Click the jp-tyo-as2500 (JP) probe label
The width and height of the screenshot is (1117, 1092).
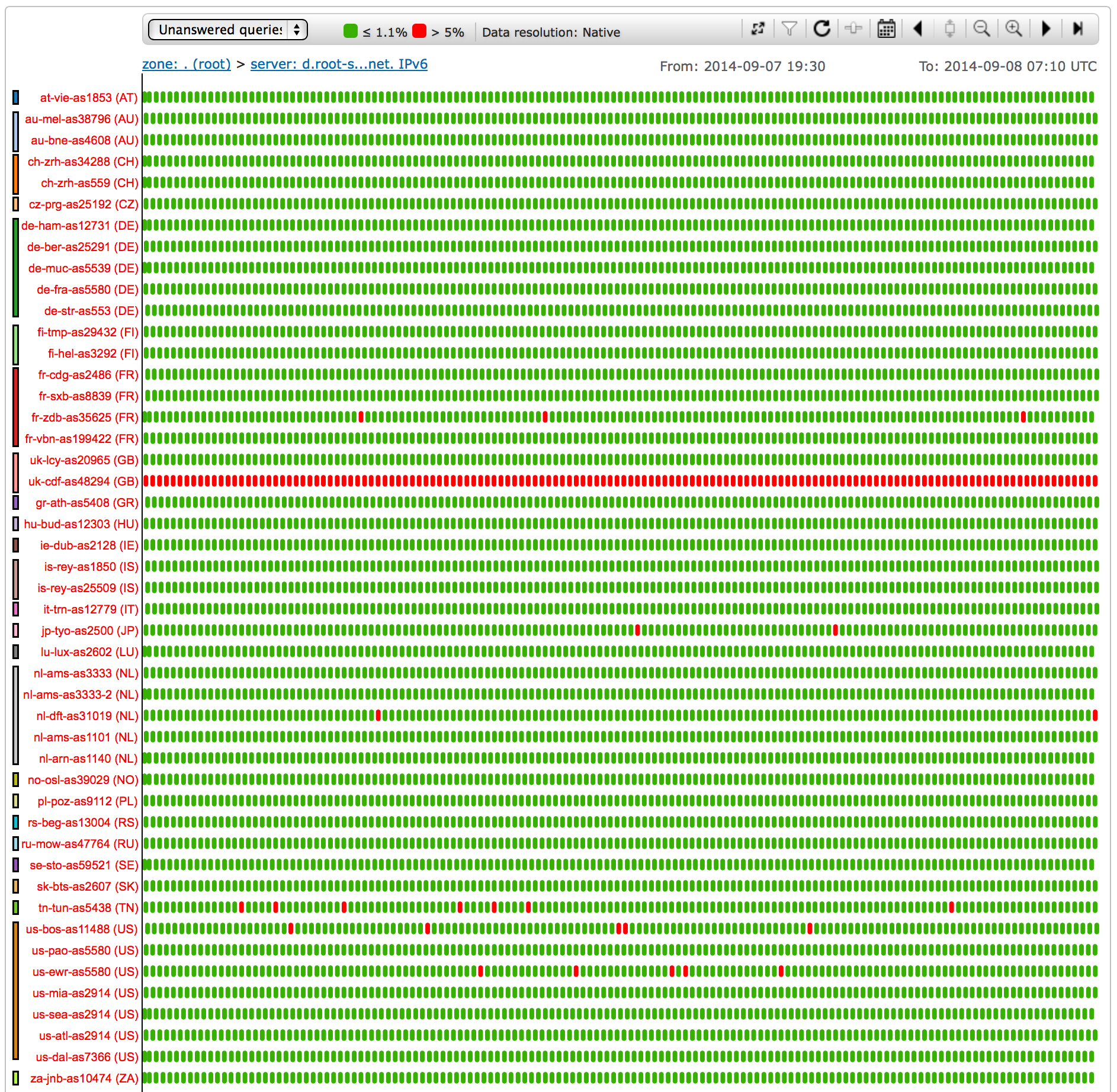coord(89,631)
